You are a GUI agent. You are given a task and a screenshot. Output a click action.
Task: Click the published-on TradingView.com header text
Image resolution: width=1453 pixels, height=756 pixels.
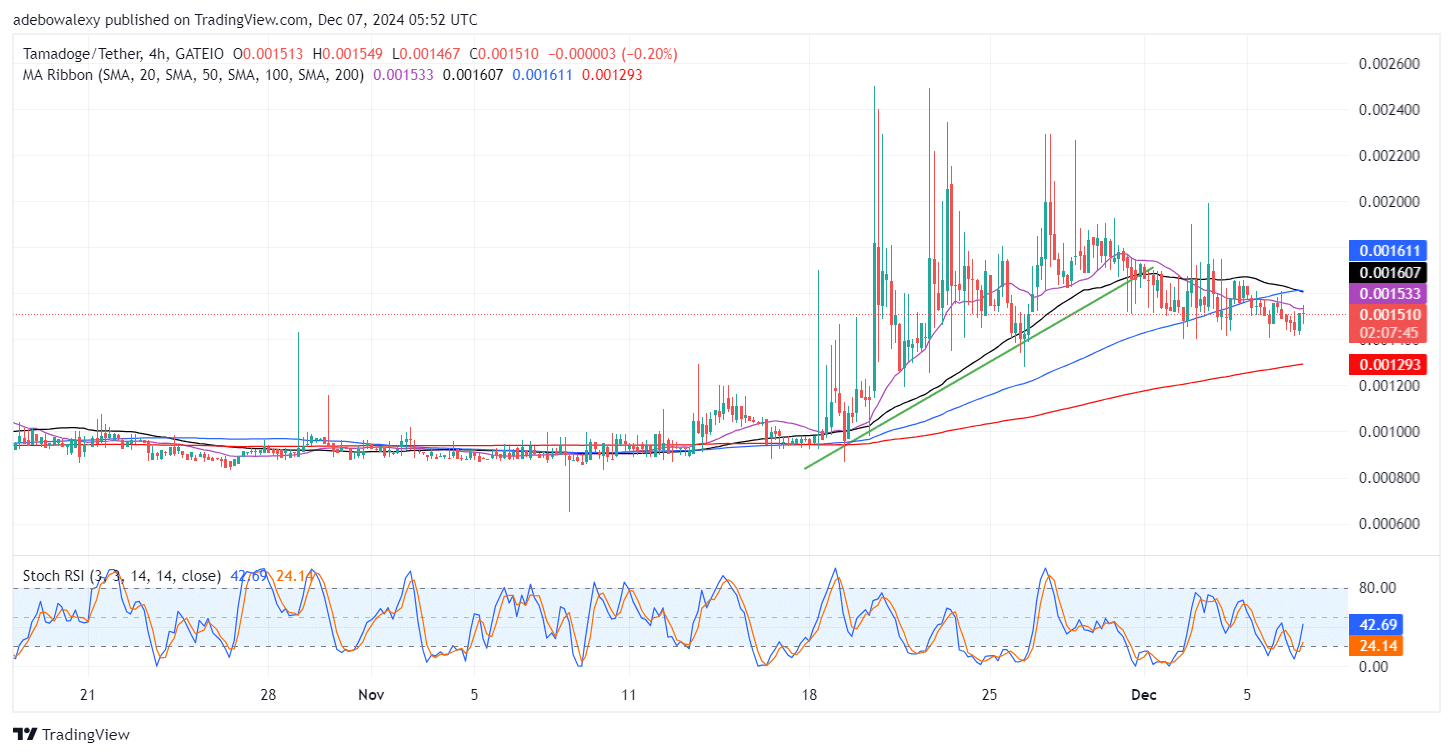tap(245, 19)
